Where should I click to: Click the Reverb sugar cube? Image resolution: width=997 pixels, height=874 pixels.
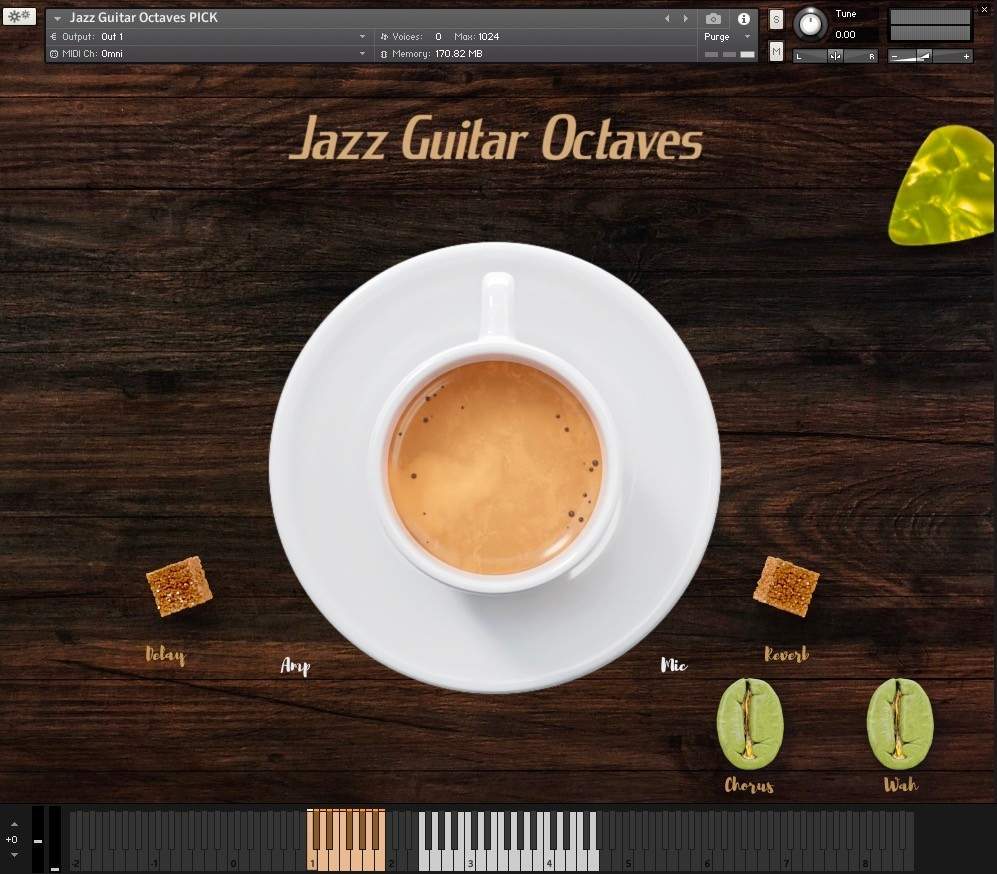click(786, 586)
